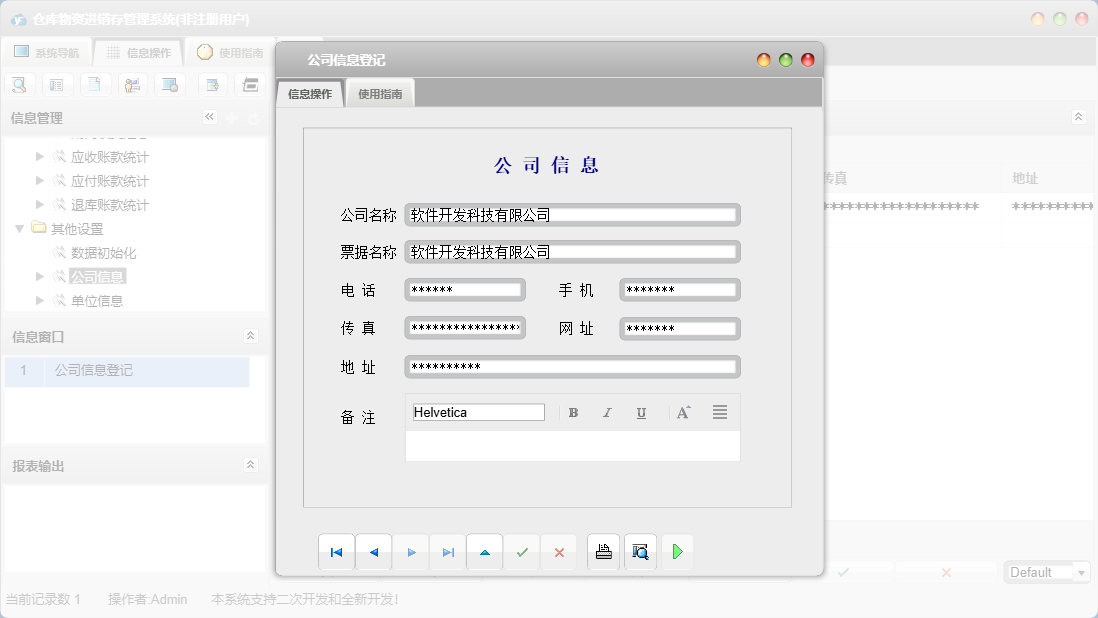Click the 公司名称 input field
Viewport: 1098px width, 618px height.
(572, 215)
